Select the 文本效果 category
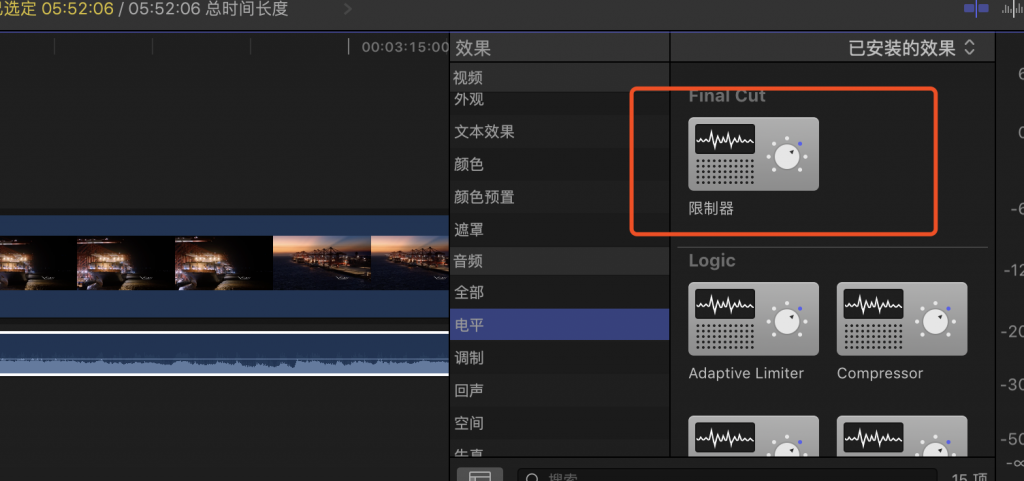This screenshot has height=481, width=1024. point(484,132)
